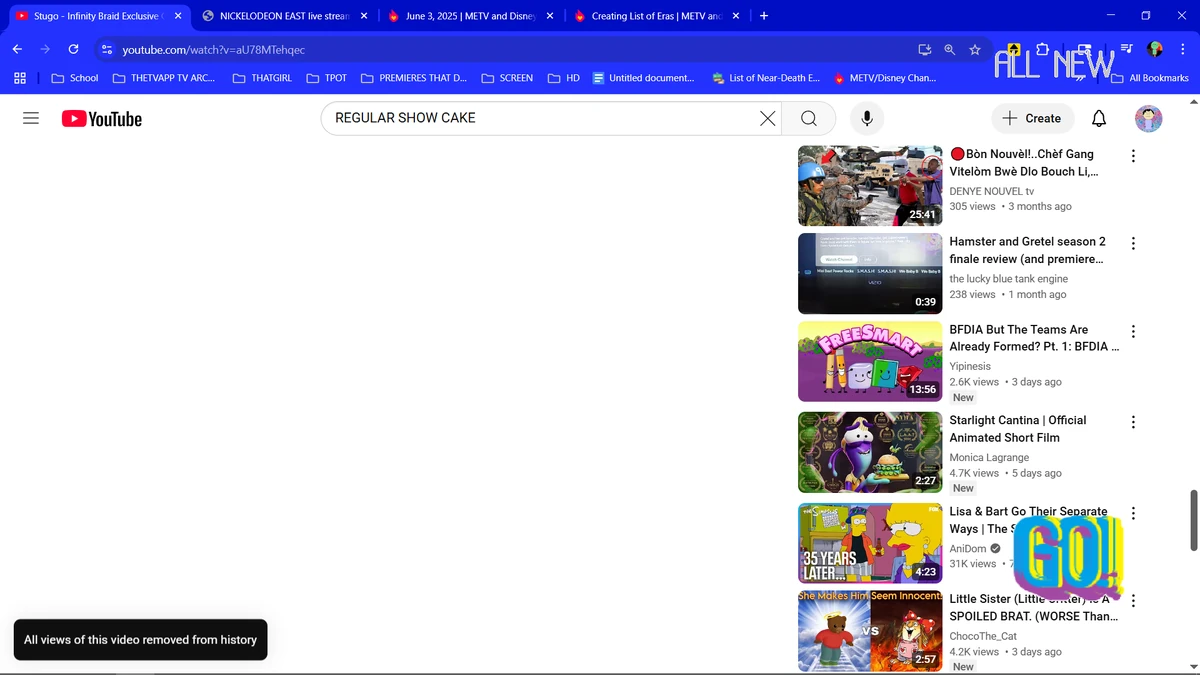Click the YouTube logo to go home
The height and width of the screenshot is (676, 1200).
[100, 118]
